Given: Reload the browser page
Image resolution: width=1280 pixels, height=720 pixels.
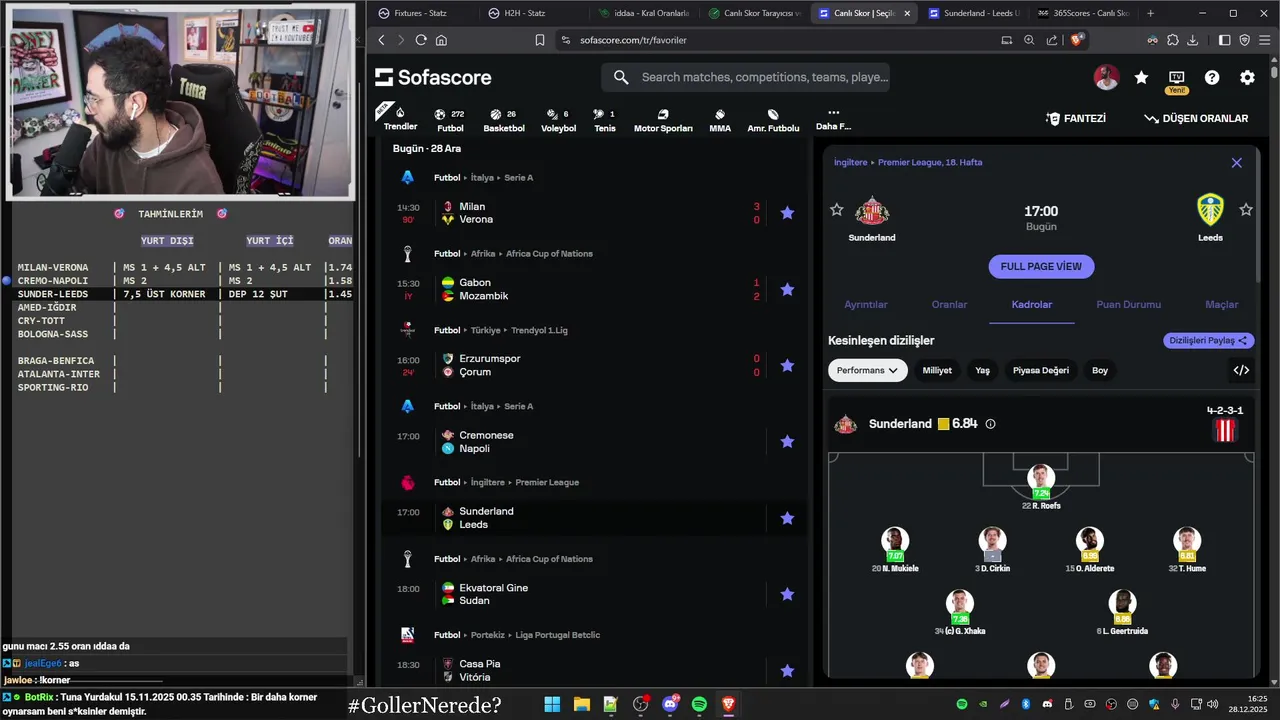Looking at the screenshot, I should [x=421, y=40].
